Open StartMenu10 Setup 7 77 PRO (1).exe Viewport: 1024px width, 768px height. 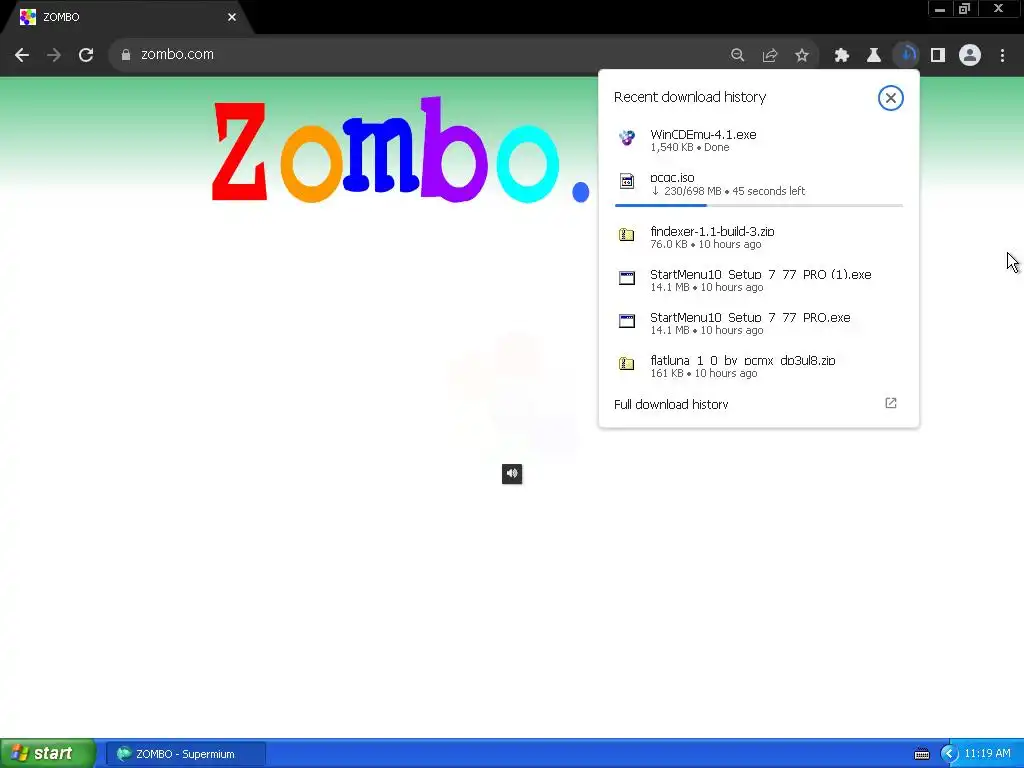coord(759,280)
